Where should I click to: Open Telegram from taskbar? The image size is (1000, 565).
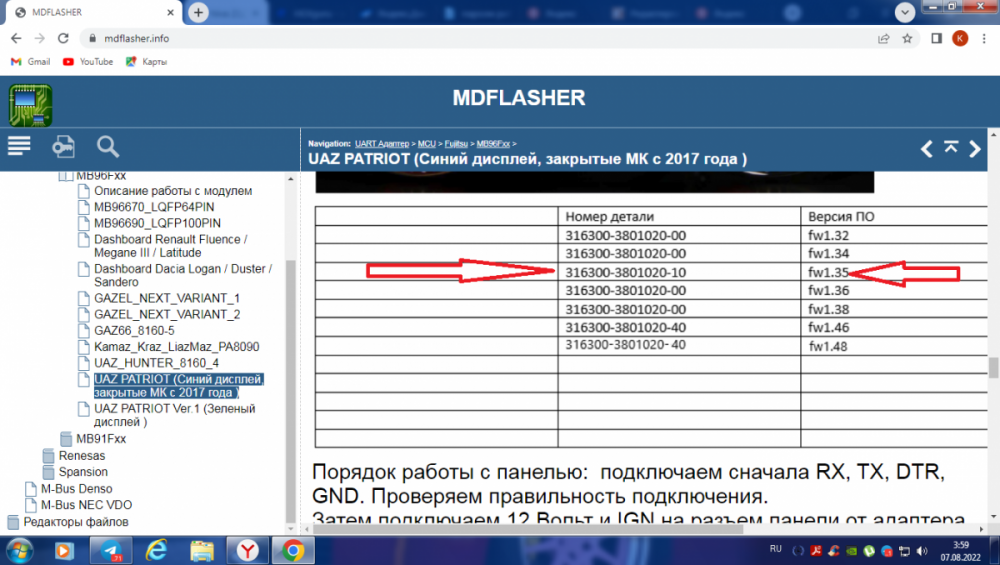click(111, 550)
